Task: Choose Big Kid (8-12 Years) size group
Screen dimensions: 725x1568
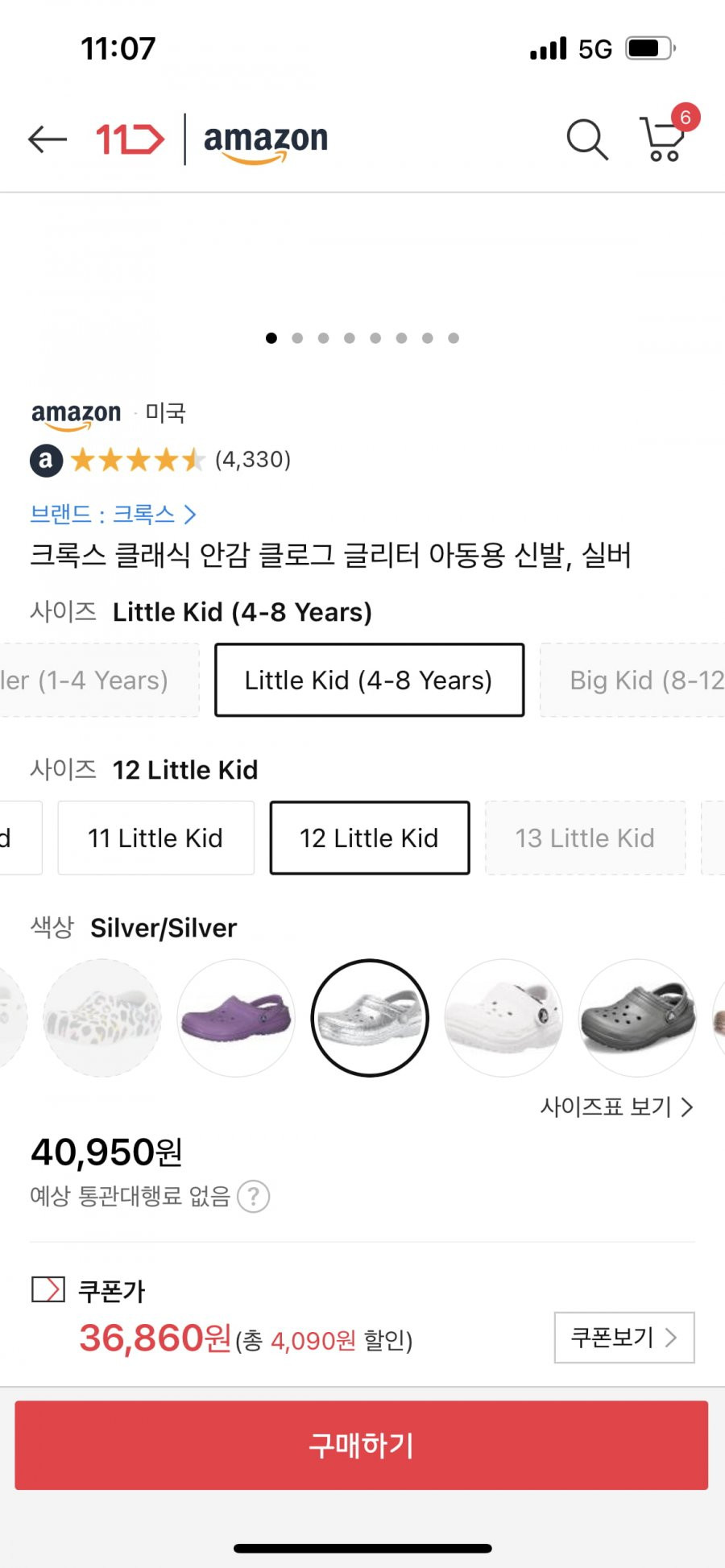Action: pos(632,680)
